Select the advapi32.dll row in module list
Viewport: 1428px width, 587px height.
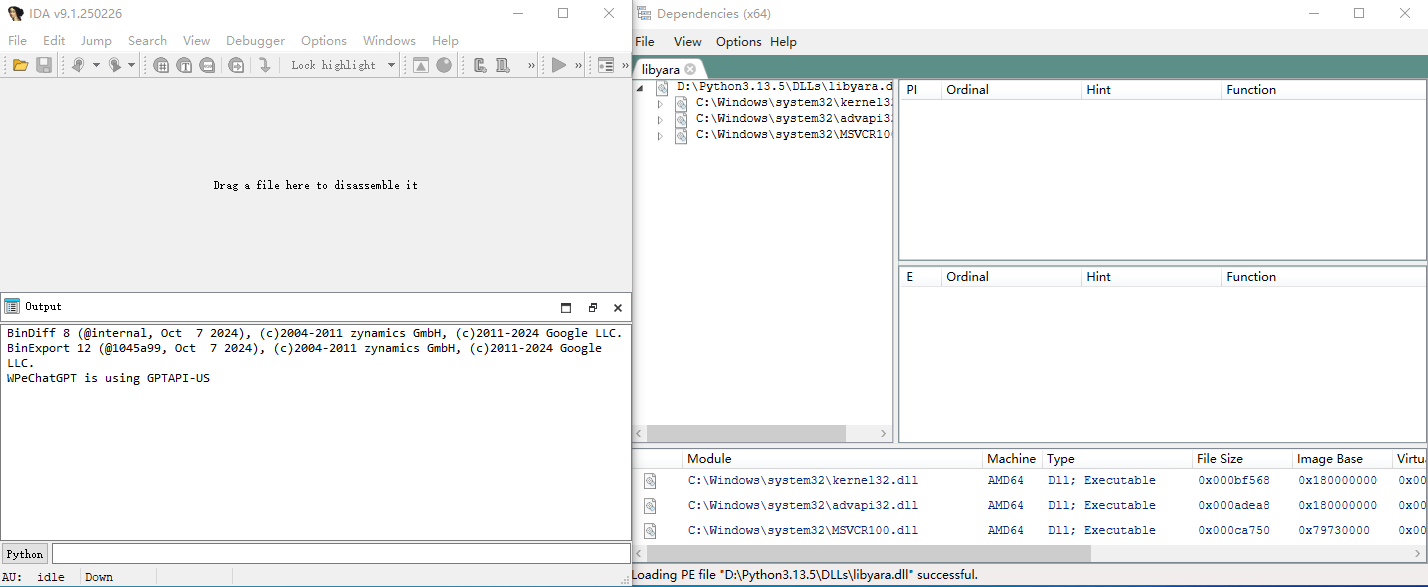pos(802,506)
